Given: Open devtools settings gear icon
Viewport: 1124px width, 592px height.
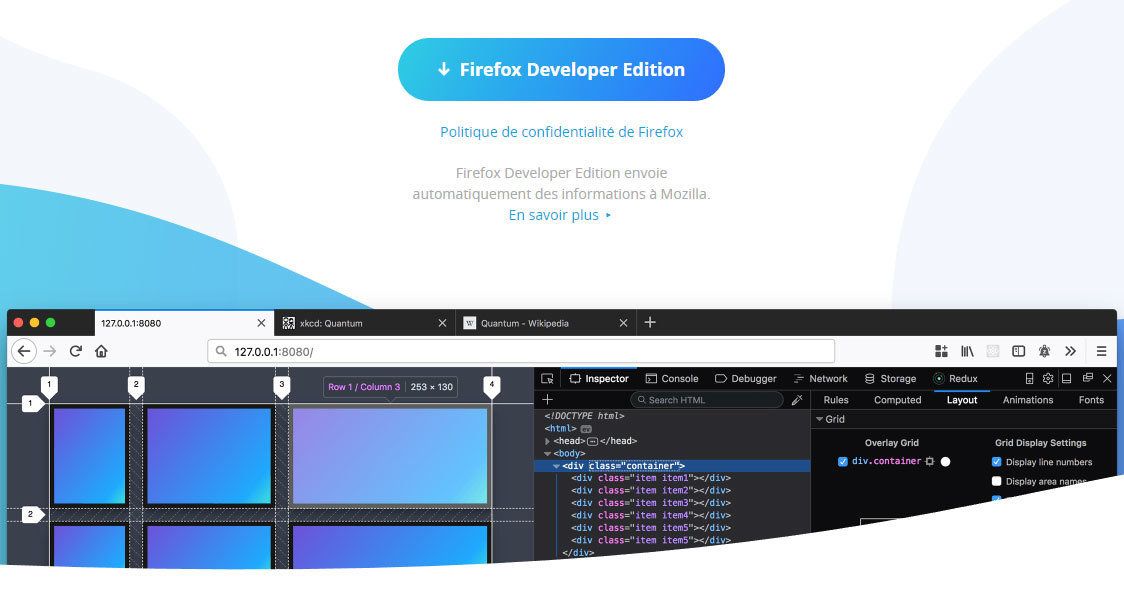Looking at the screenshot, I should pos(1048,378).
